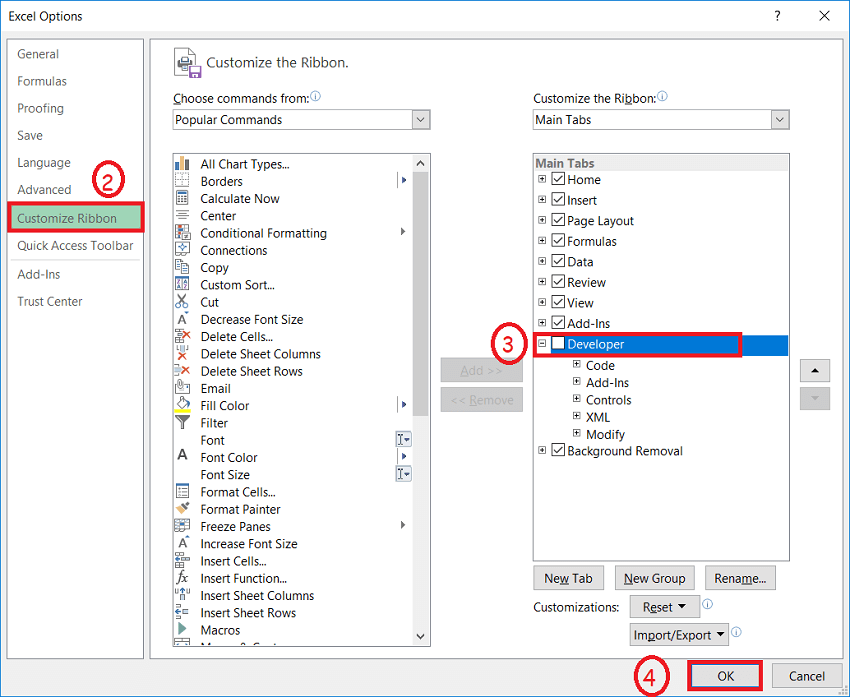This screenshot has height=697, width=850.
Task: Click the New Group button
Action: 654,578
